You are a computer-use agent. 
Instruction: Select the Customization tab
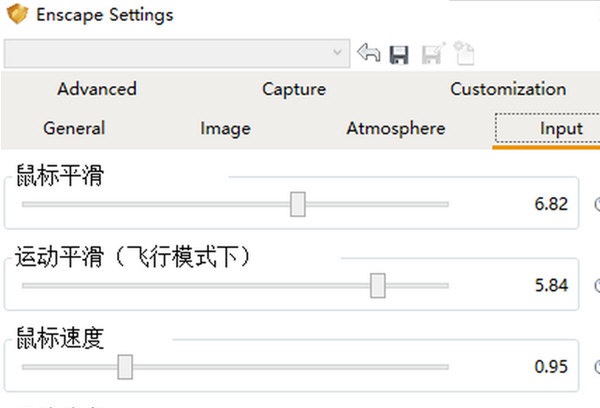[508, 89]
